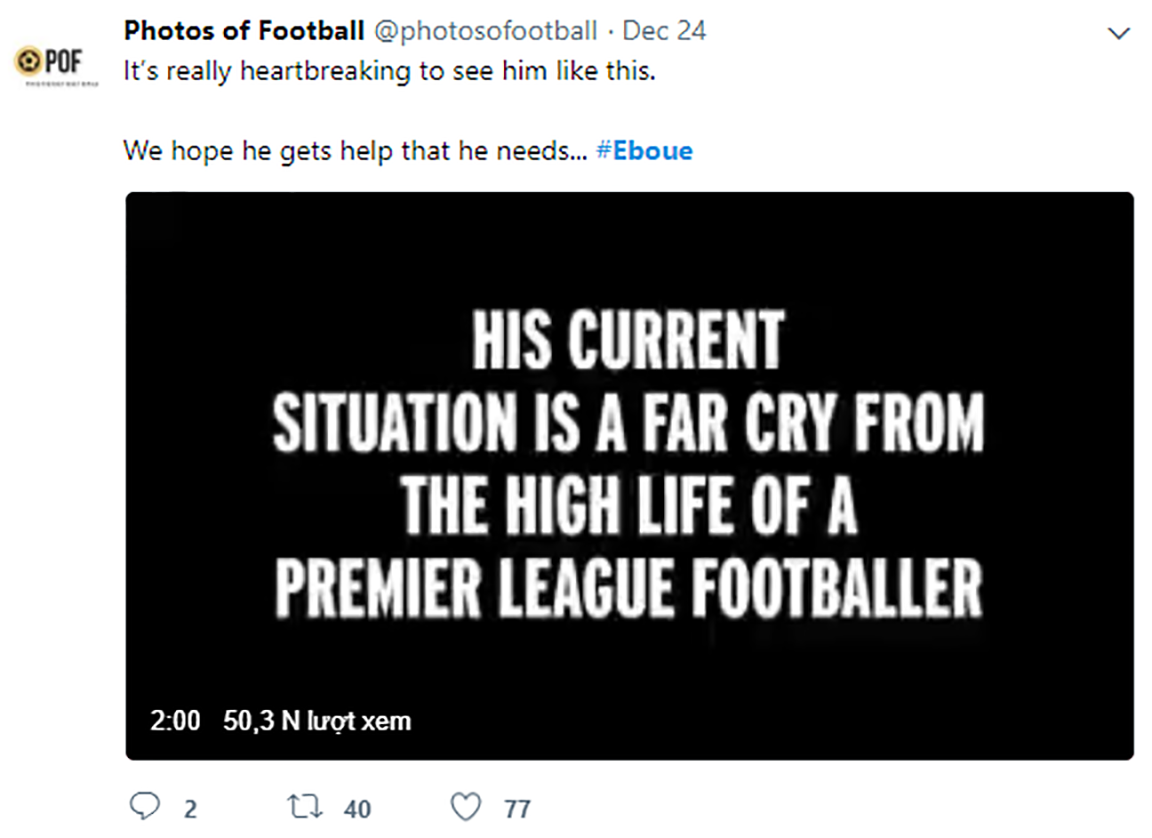Viewport: 1152px width, 838px height.
Task: Play the video about the Premier League footballer
Action: 629,475
